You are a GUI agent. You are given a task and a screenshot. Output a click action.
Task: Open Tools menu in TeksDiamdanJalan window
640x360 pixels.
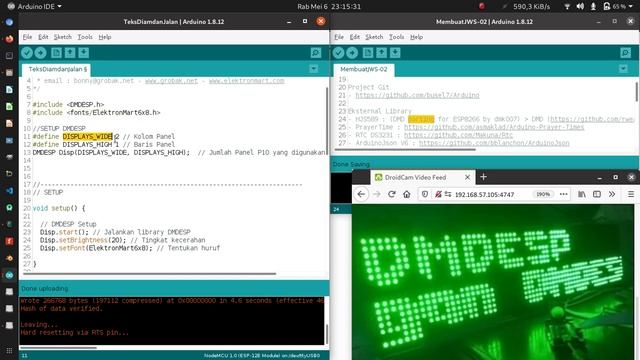click(x=85, y=37)
